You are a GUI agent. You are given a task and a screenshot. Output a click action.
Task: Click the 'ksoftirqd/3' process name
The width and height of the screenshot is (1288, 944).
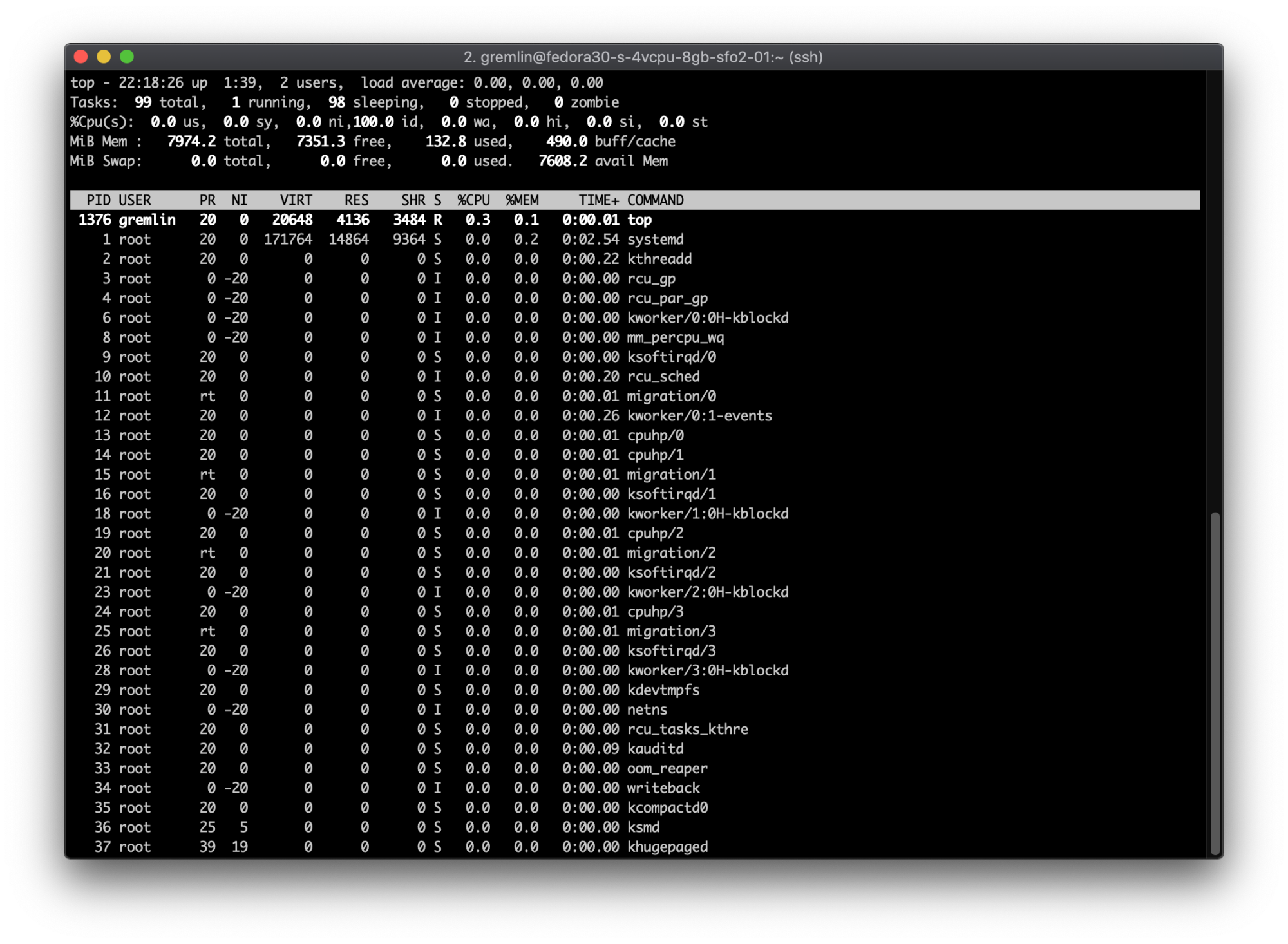[672, 651]
